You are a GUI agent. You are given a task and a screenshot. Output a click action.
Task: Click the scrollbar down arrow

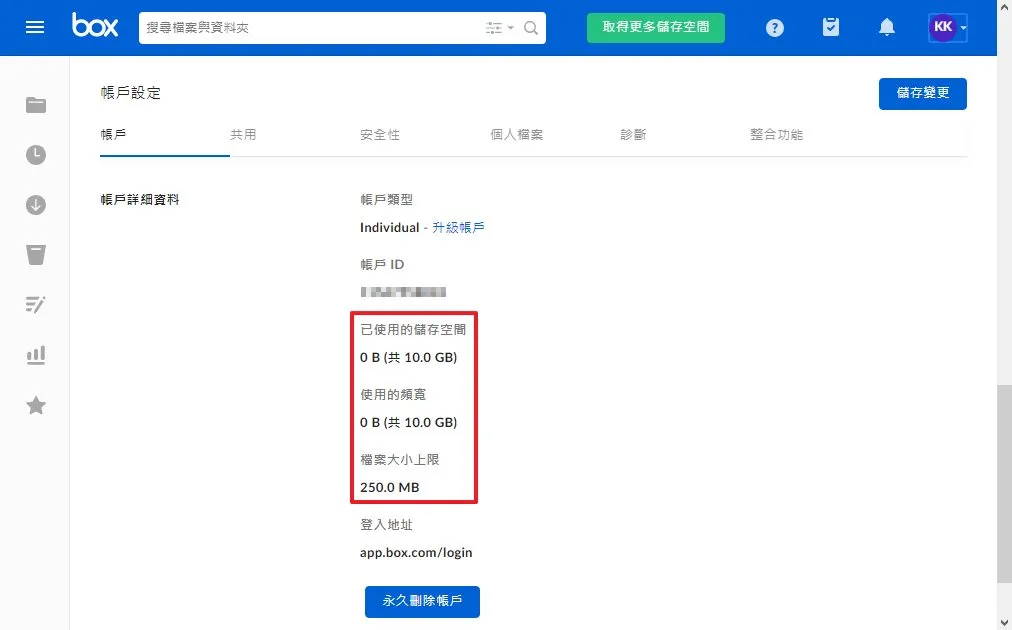[x=1004, y=624]
